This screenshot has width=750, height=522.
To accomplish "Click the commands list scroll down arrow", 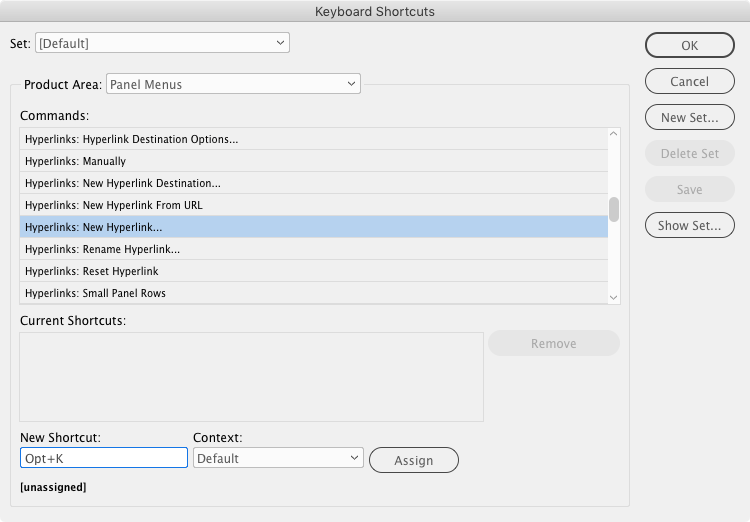I will (614, 298).
